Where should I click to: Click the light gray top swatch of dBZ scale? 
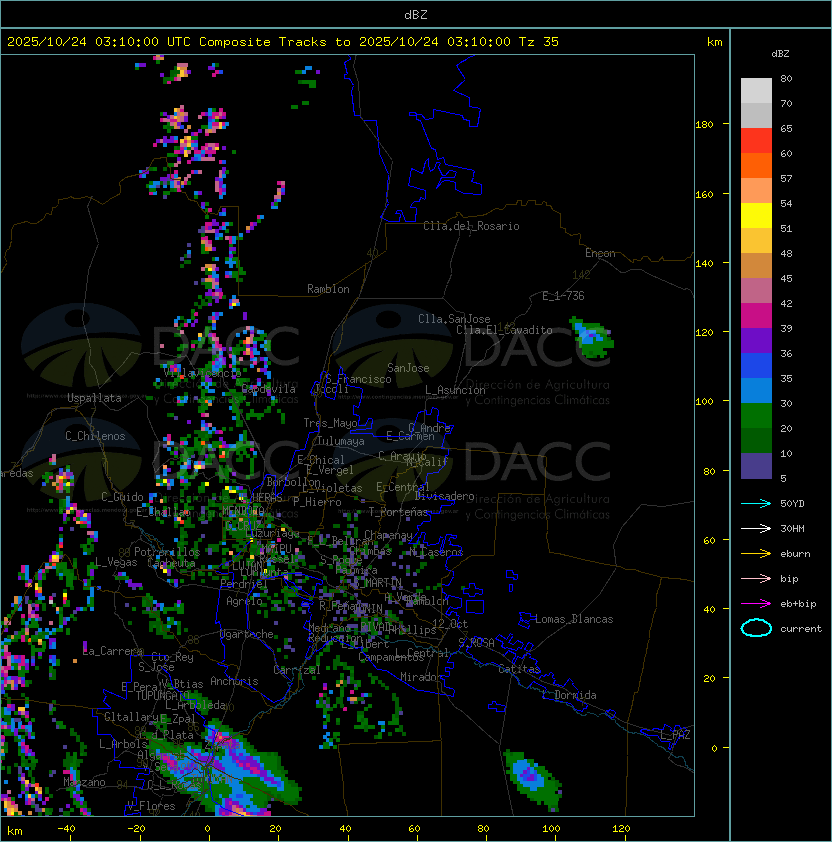coord(756,91)
